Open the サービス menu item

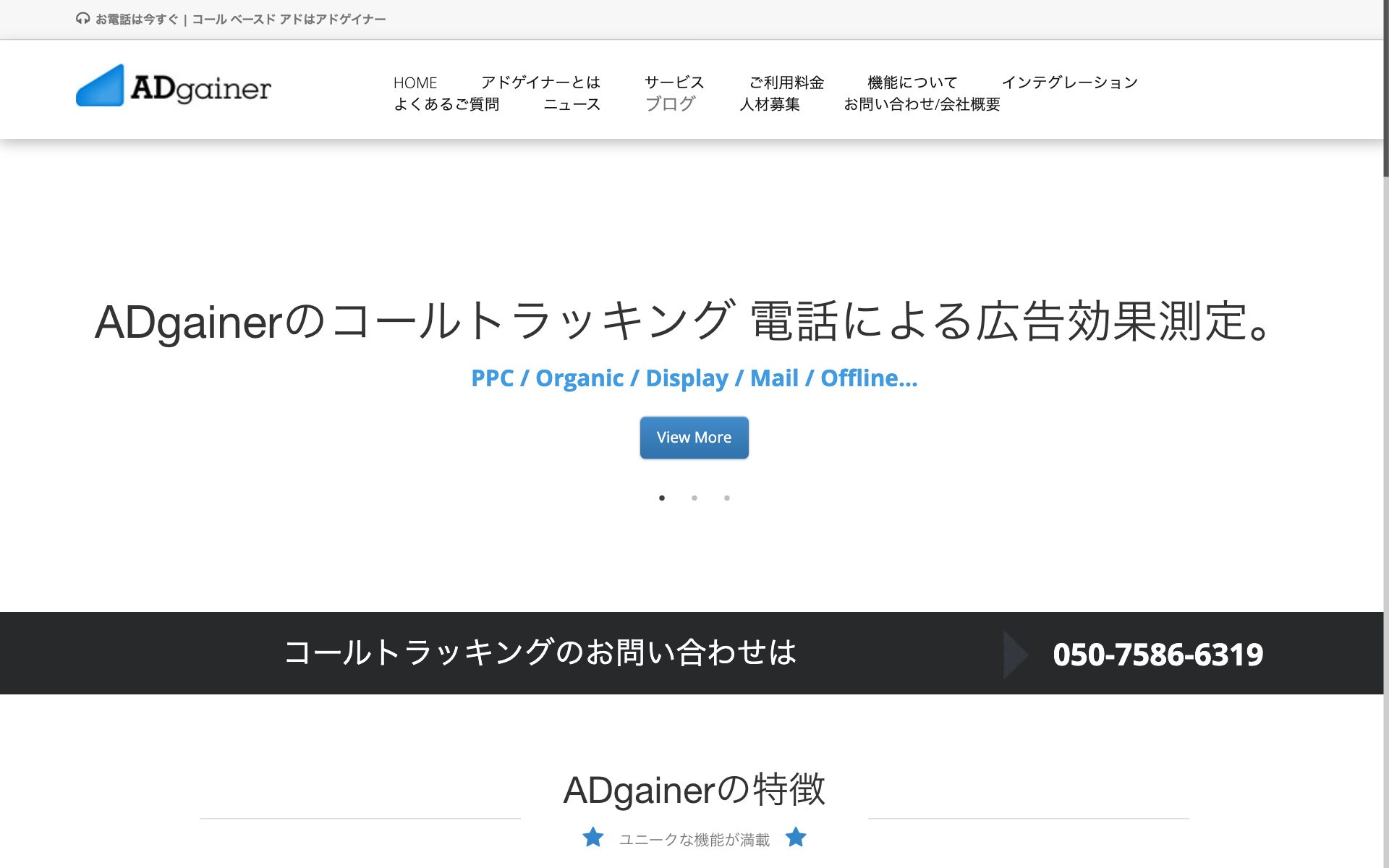(x=674, y=82)
